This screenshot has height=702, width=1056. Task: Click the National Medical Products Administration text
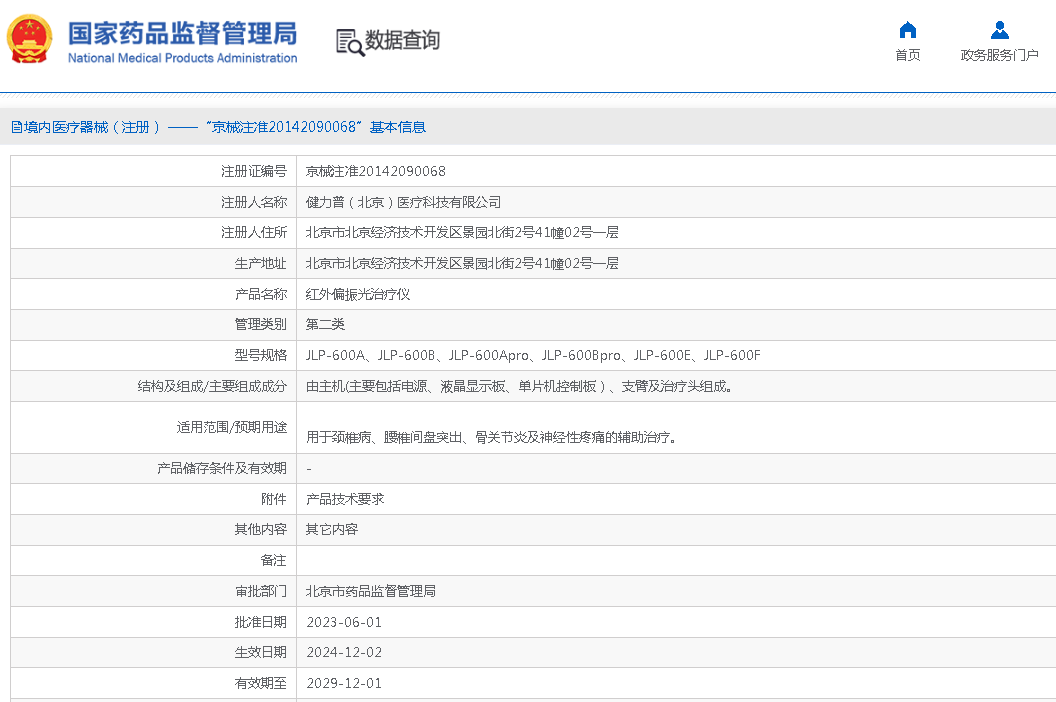coord(182,58)
